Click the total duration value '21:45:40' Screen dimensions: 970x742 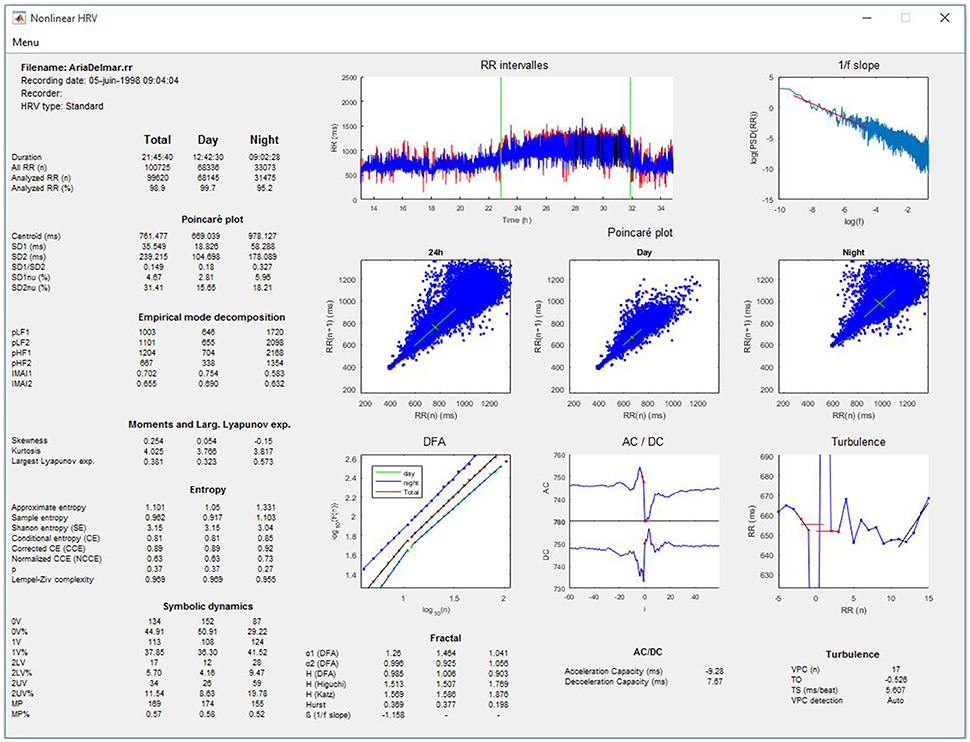[x=157, y=157]
